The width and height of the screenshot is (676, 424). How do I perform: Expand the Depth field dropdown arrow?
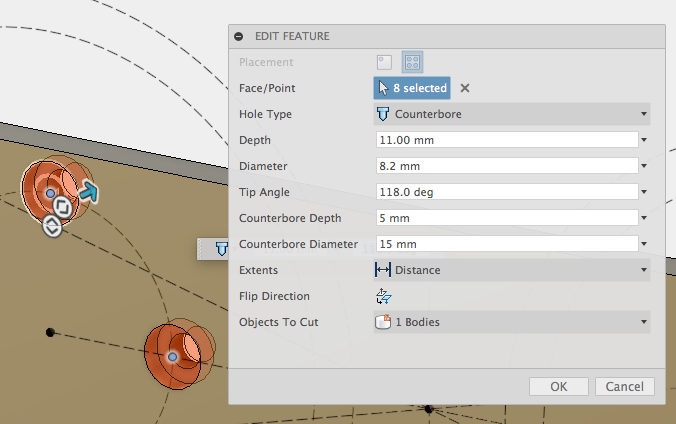[x=644, y=140]
